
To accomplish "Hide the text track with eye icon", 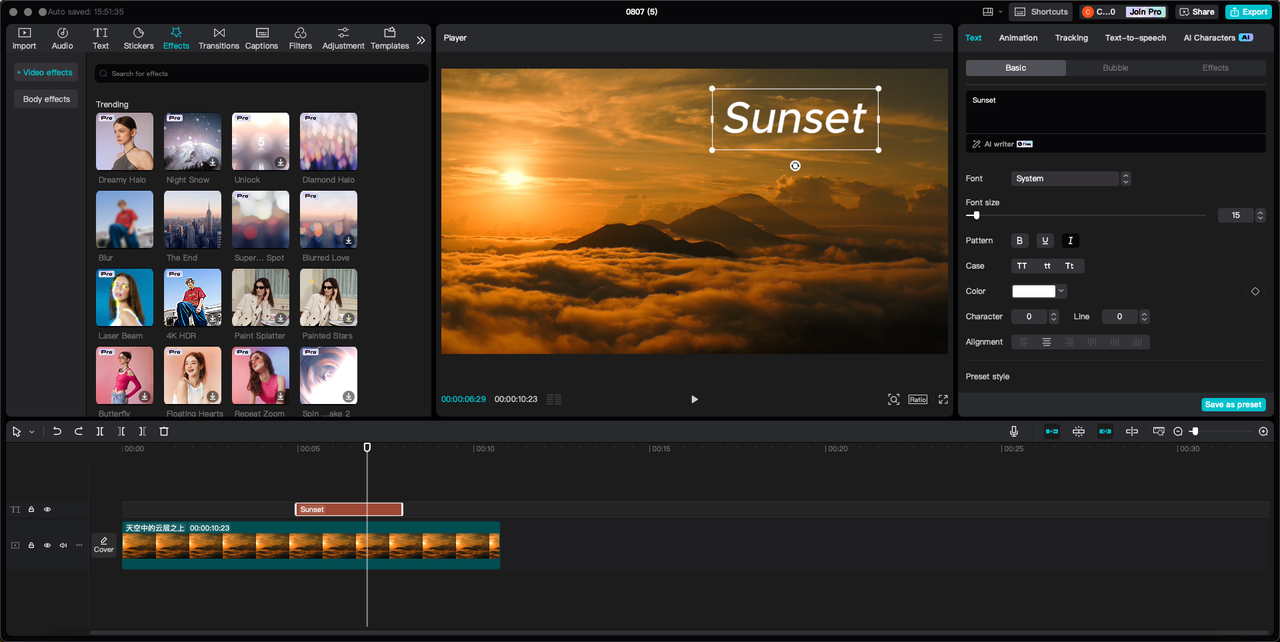I will click(47, 509).
